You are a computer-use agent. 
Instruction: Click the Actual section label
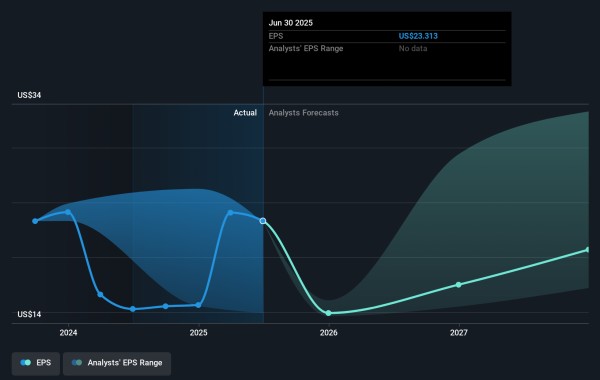pos(245,113)
